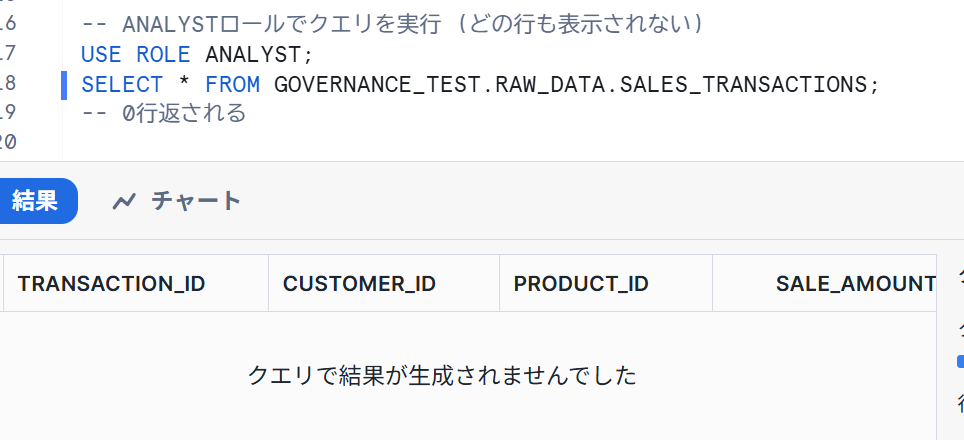Click the ANALYSTロール comment line in the editor

(393, 25)
